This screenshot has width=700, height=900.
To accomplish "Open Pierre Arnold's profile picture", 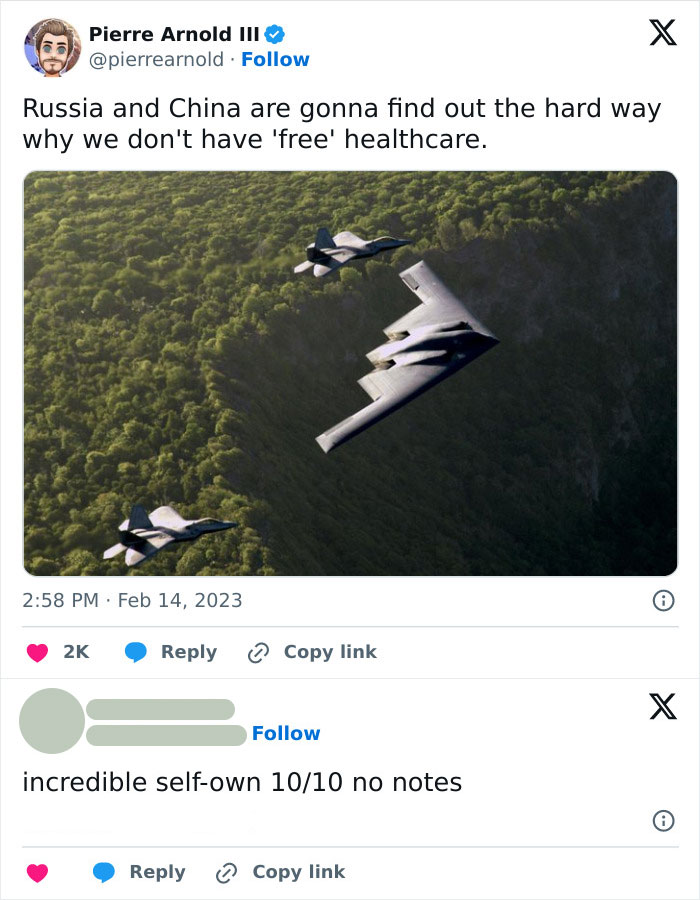I will [x=50, y=46].
